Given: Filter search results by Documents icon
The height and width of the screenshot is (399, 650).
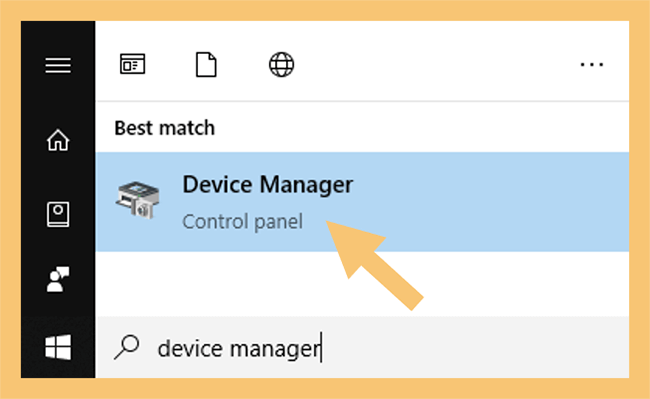Looking at the screenshot, I should [x=206, y=64].
